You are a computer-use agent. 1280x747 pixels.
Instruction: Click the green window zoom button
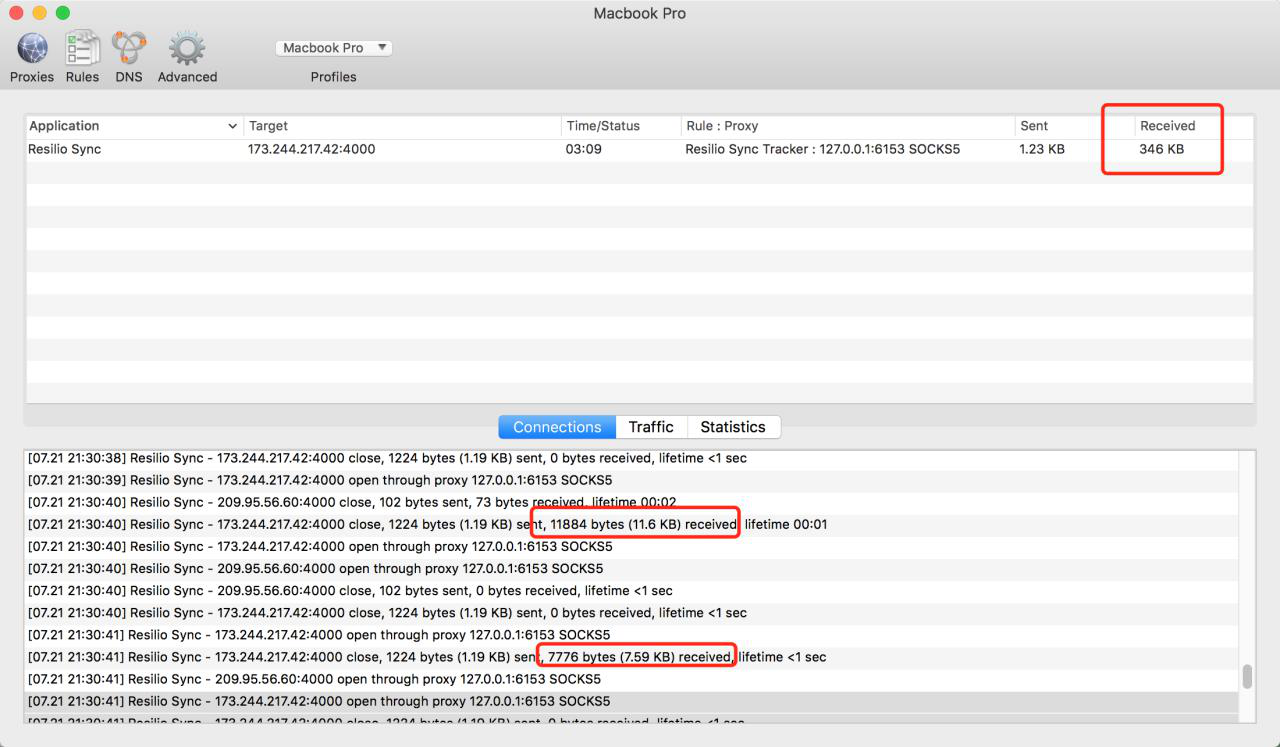[62, 13]
